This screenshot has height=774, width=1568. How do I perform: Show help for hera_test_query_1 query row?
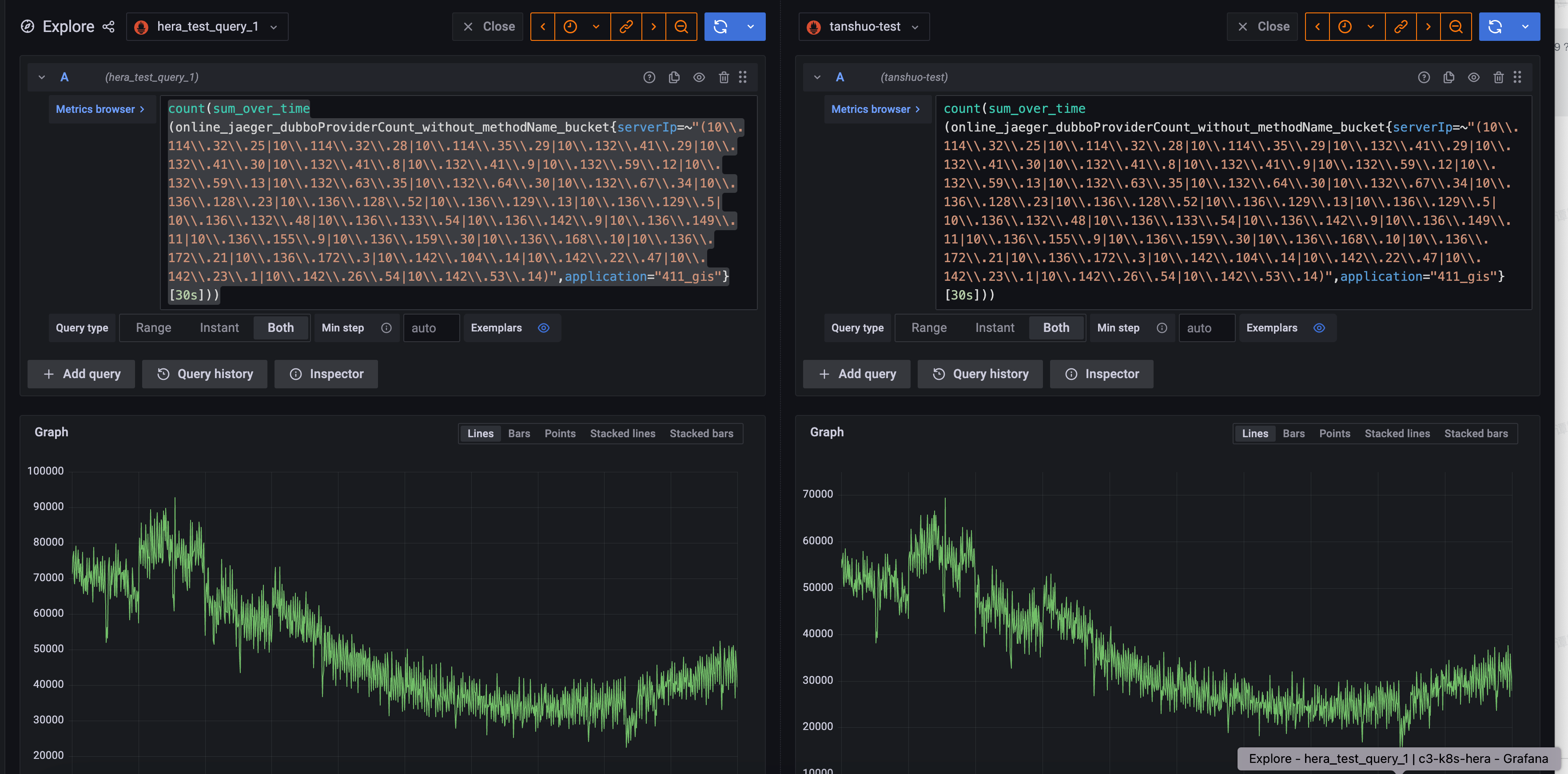tap(649, 77)
